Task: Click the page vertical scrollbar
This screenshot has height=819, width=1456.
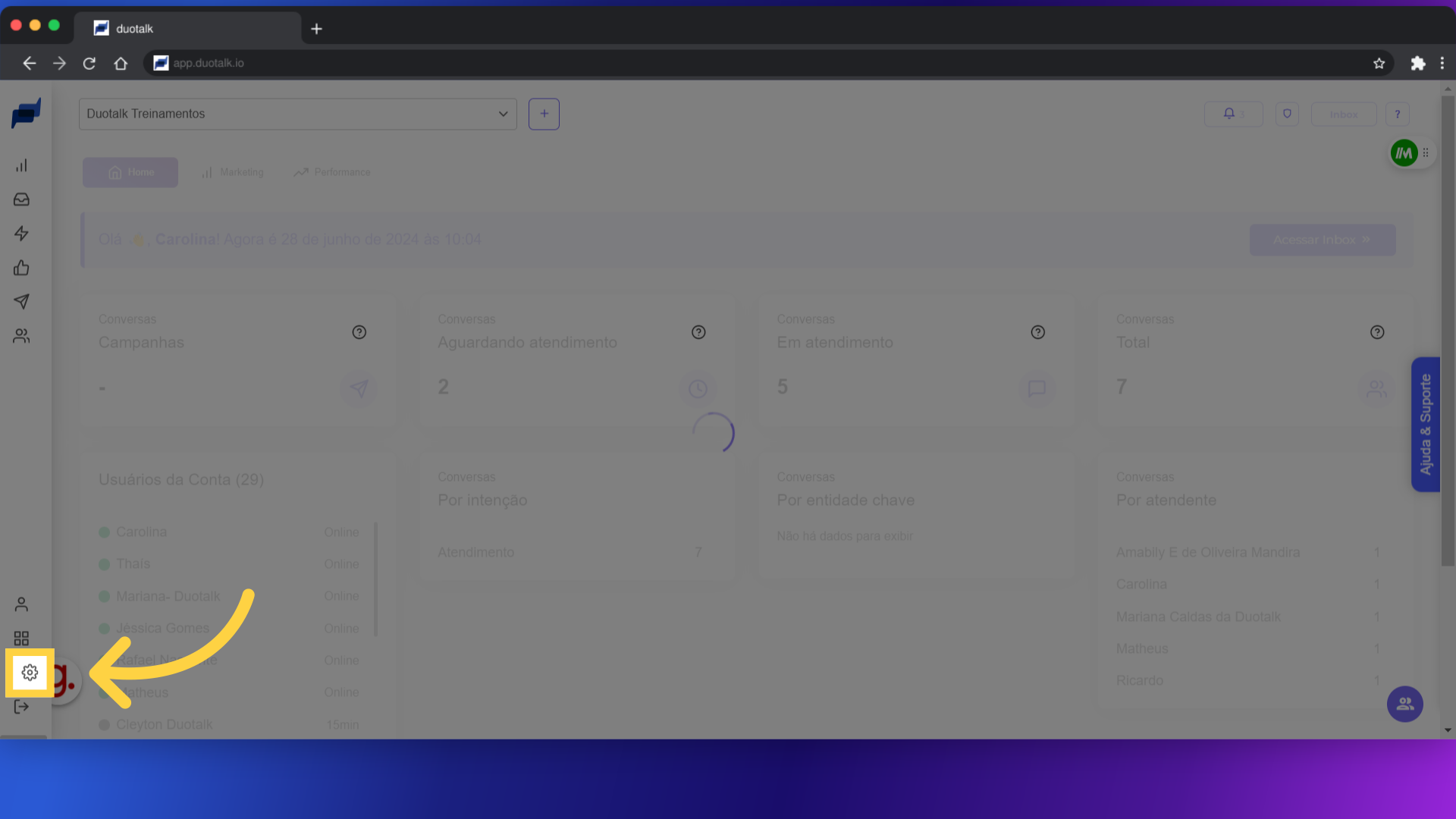Action: coord(1448,331)
